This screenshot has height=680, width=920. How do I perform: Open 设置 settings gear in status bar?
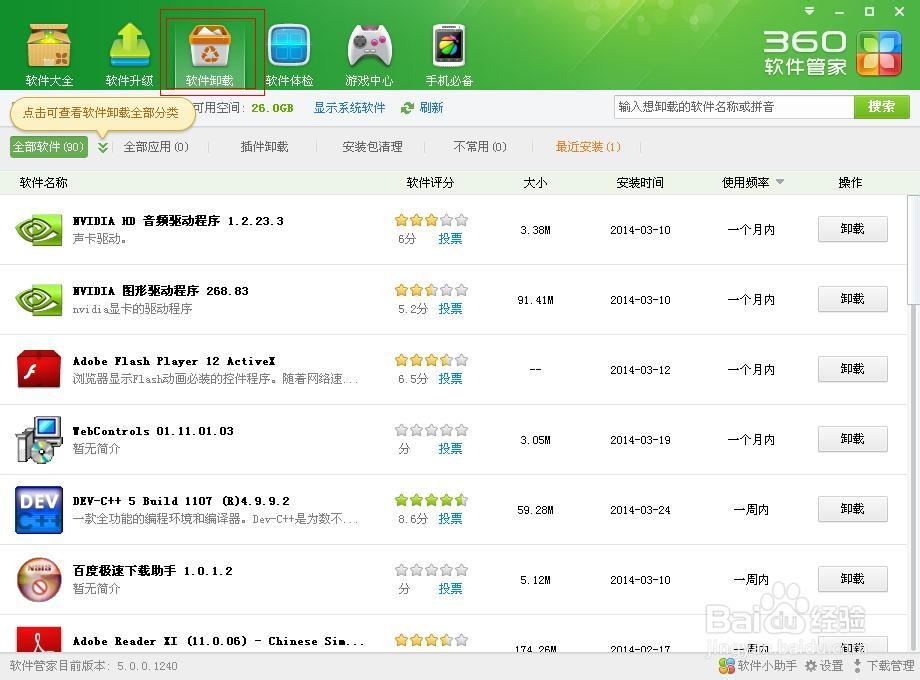(x=824, y=666)
